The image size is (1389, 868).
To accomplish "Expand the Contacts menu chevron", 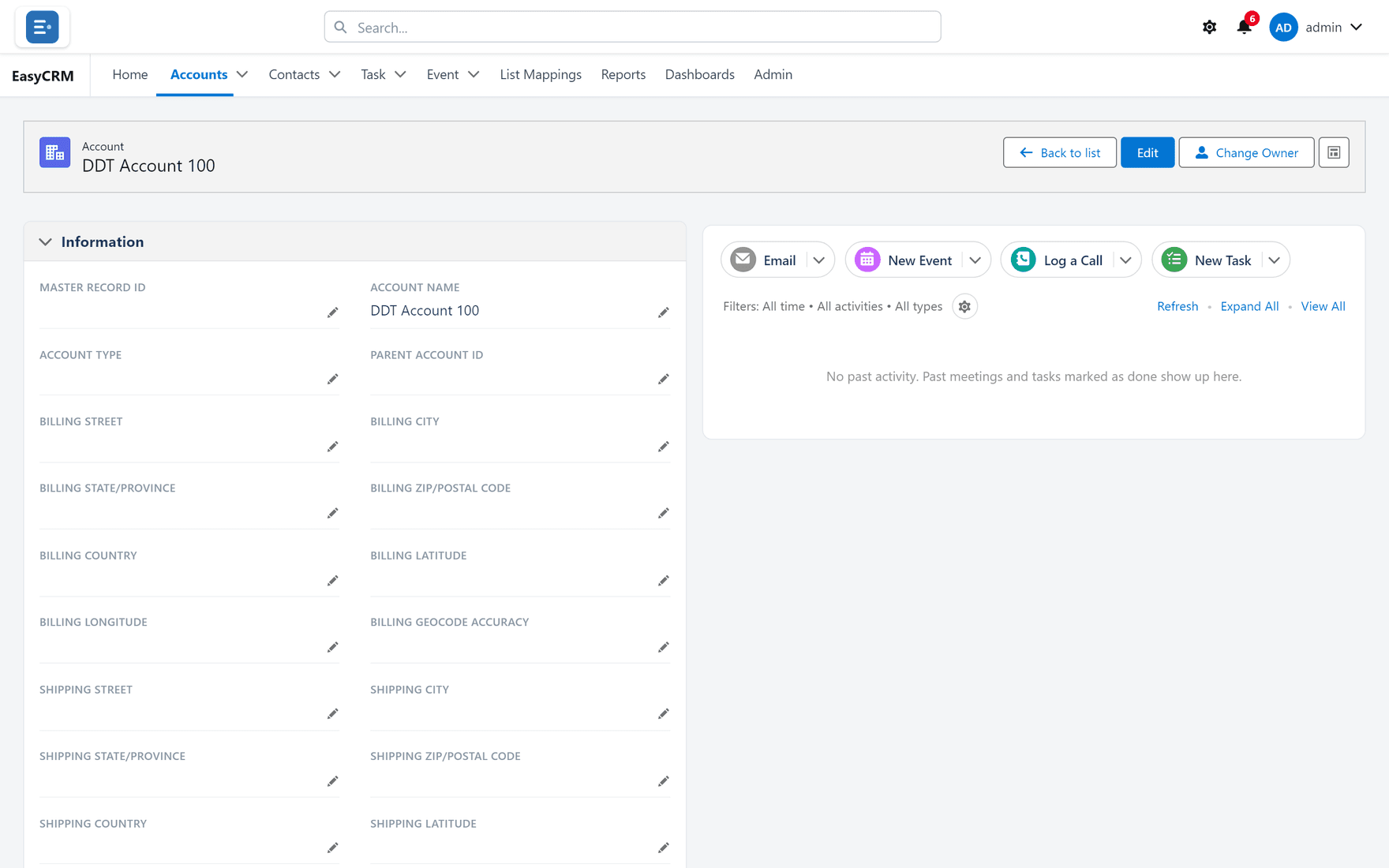I will coord(335,74).
